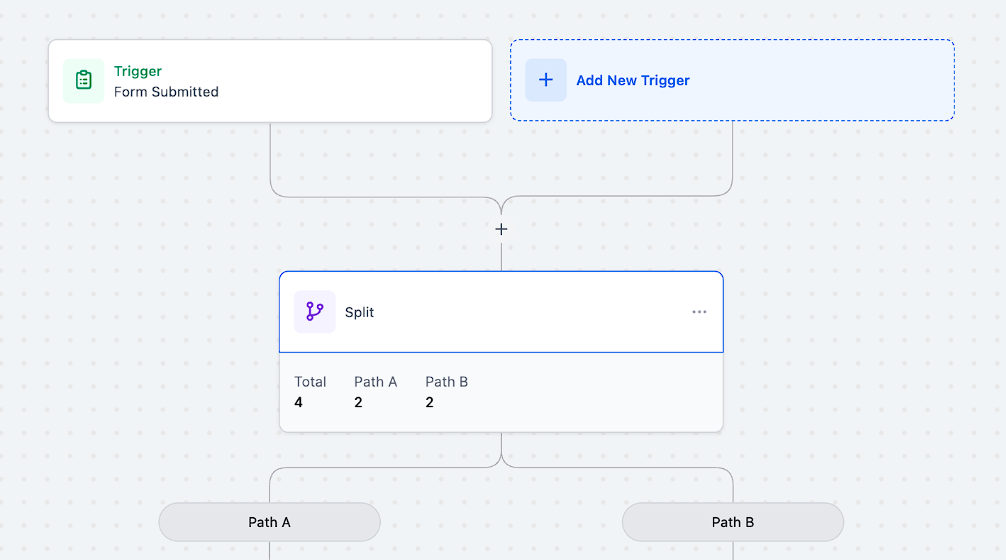Click the Split statistics footer panel

pos(501,392)
